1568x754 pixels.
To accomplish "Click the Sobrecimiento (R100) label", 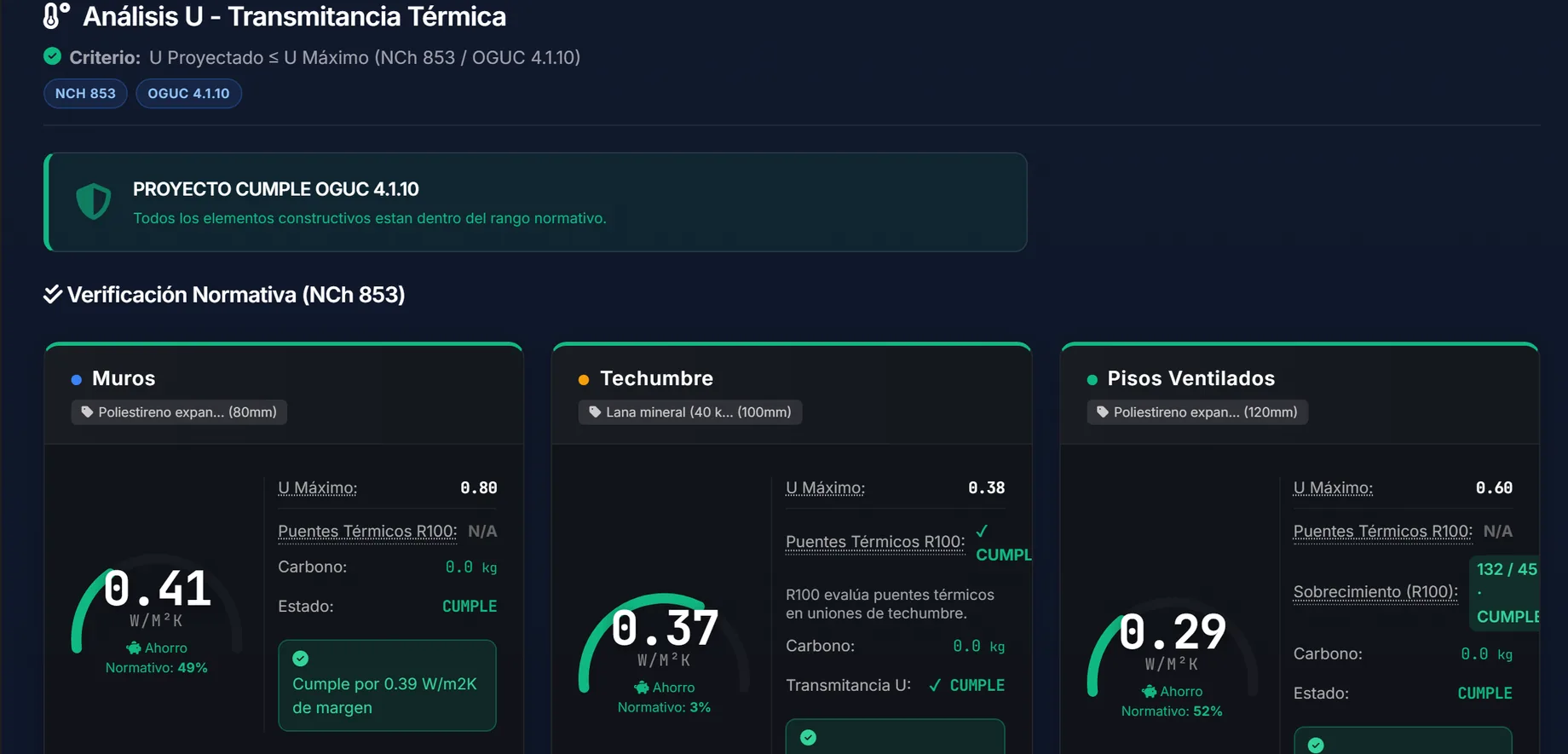I will 1375,591.
